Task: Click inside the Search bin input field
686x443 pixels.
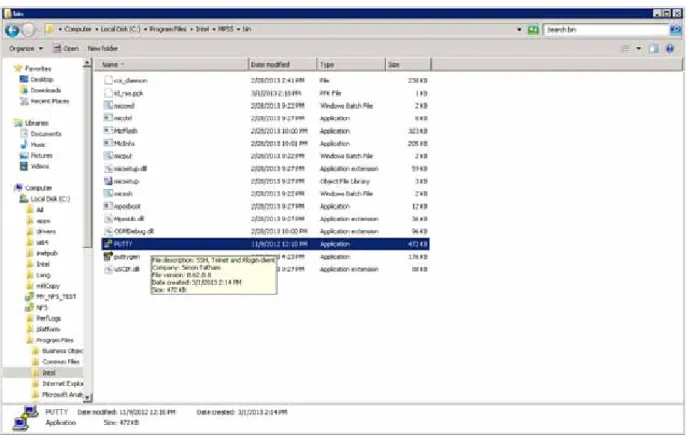Action: 606,30
